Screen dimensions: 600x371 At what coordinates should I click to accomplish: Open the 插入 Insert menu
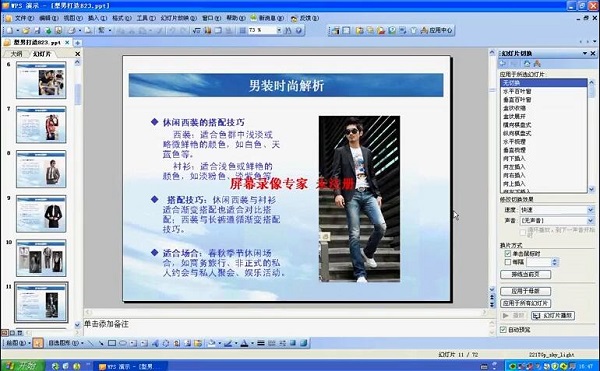(x=97, y=18)
